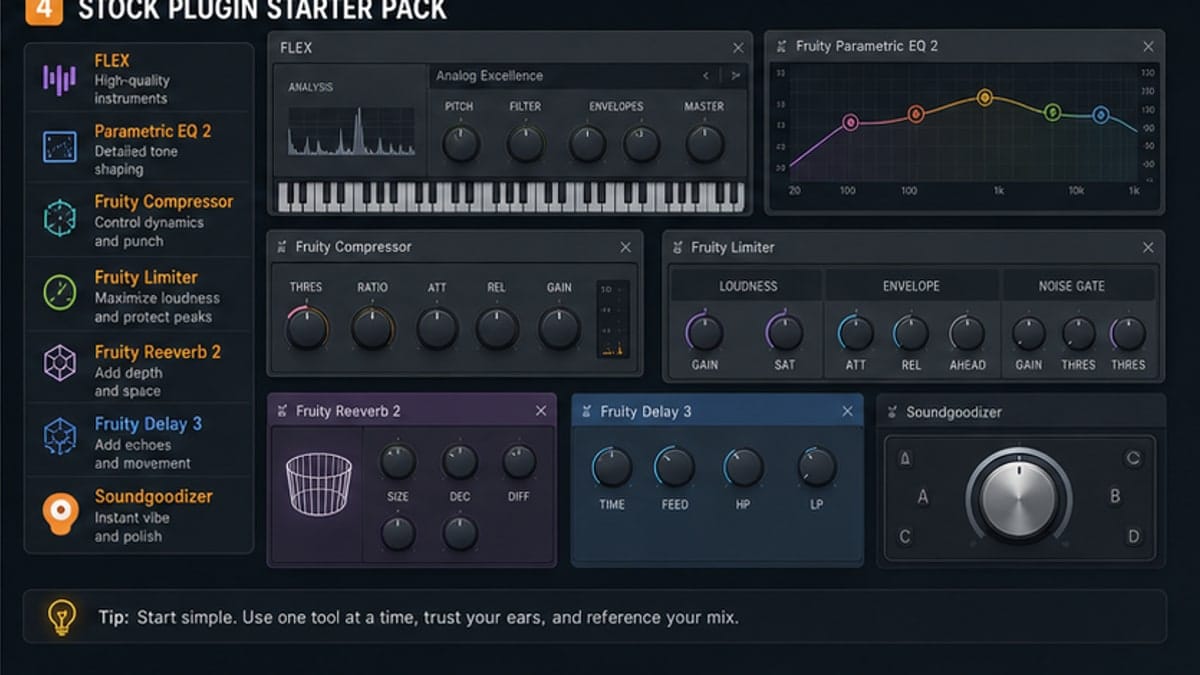Click the LP knob in Fruity Delay 3
The height and width of the screenshot is (675, 1200).
coord(817,467)
